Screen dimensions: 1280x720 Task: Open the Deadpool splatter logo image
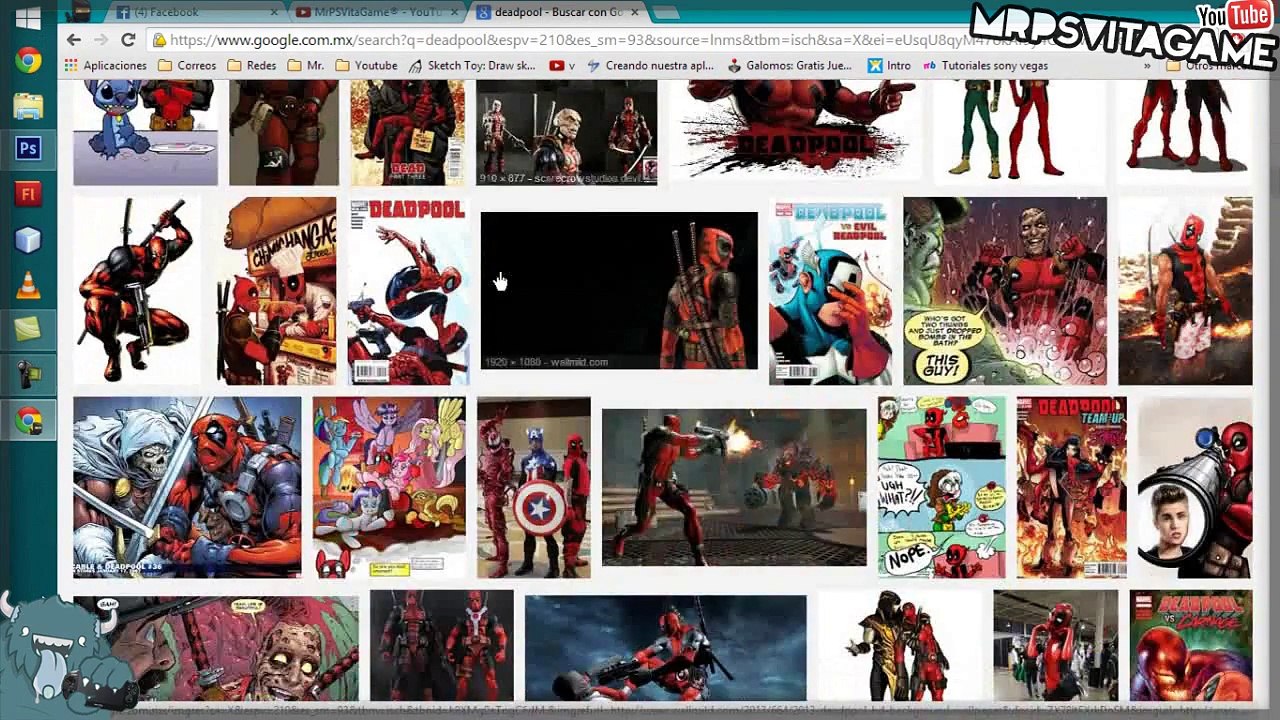[795, 133]
